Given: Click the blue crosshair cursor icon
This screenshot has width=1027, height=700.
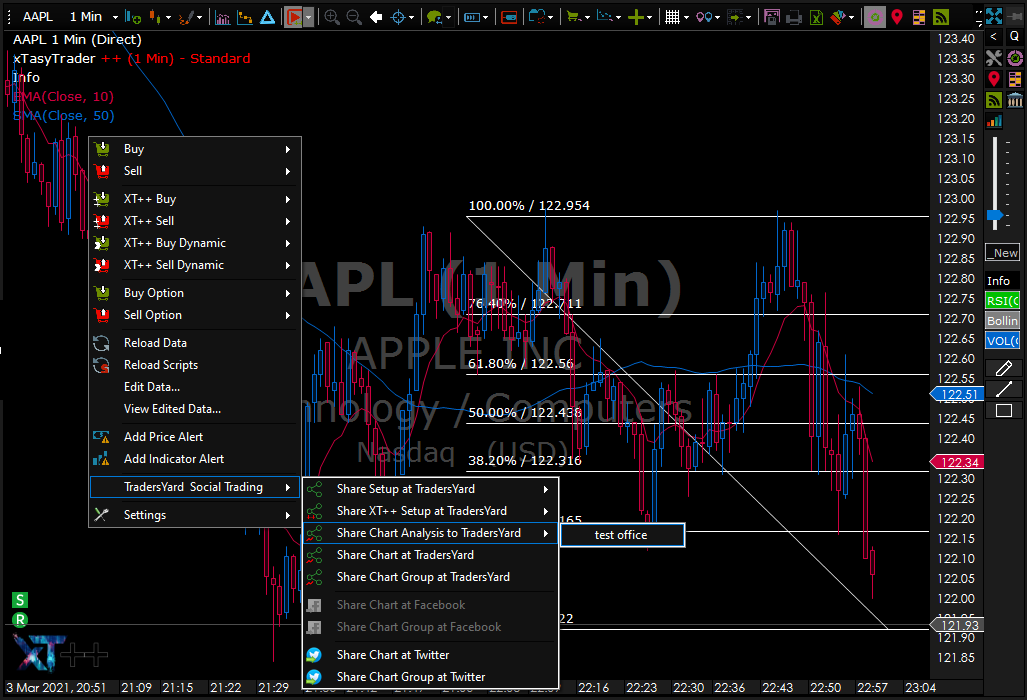Looking at the screenshot, I should point(398,17).
